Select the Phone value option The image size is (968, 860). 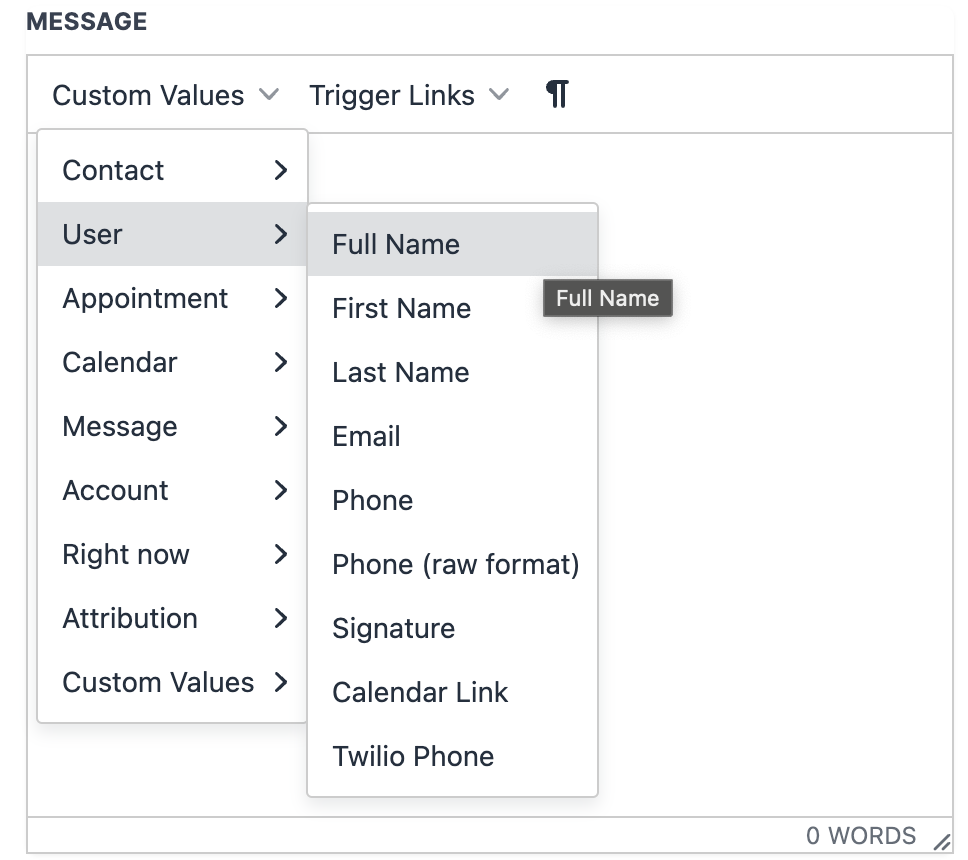tap(453, 500)
